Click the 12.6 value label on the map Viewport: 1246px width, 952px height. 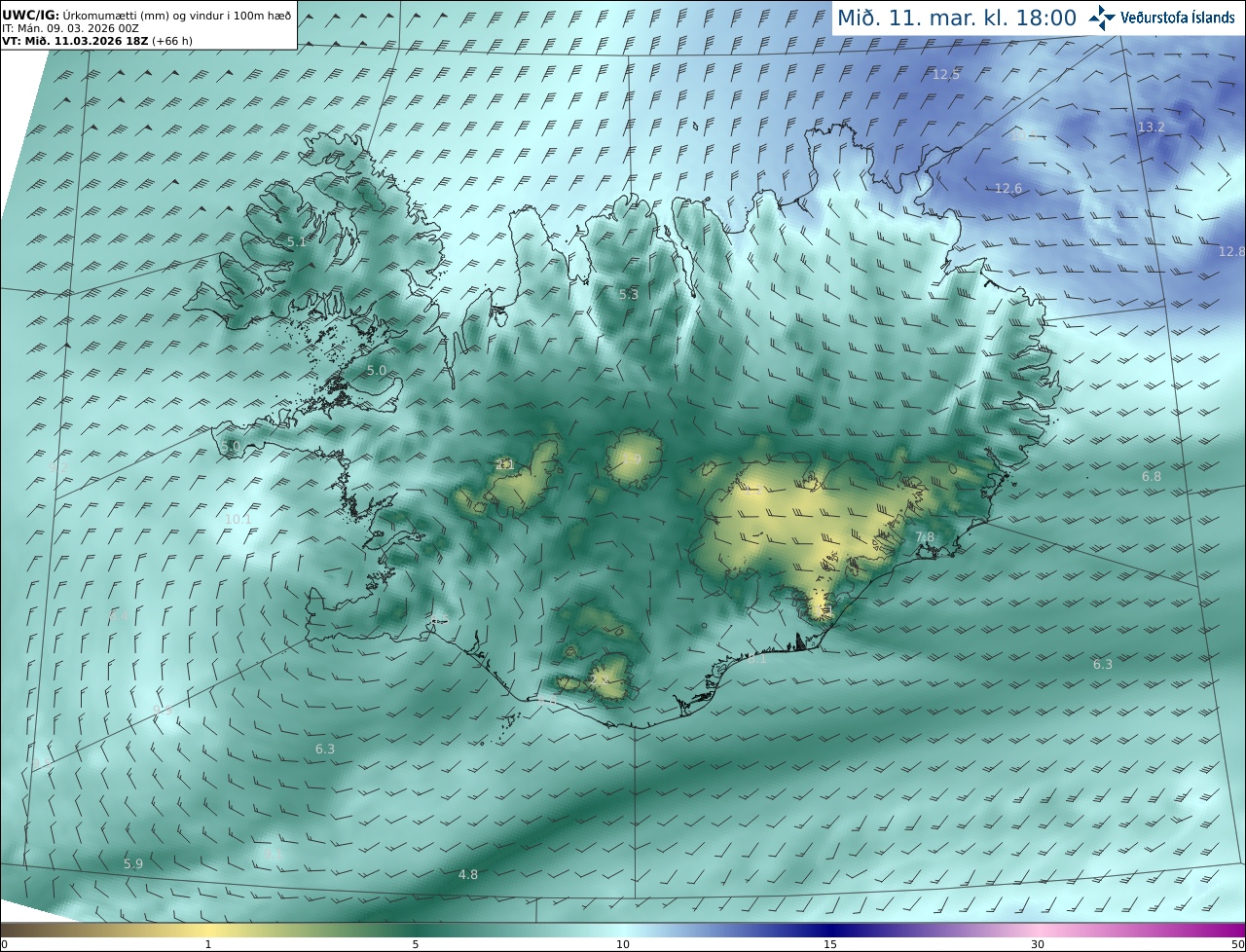1008,188
